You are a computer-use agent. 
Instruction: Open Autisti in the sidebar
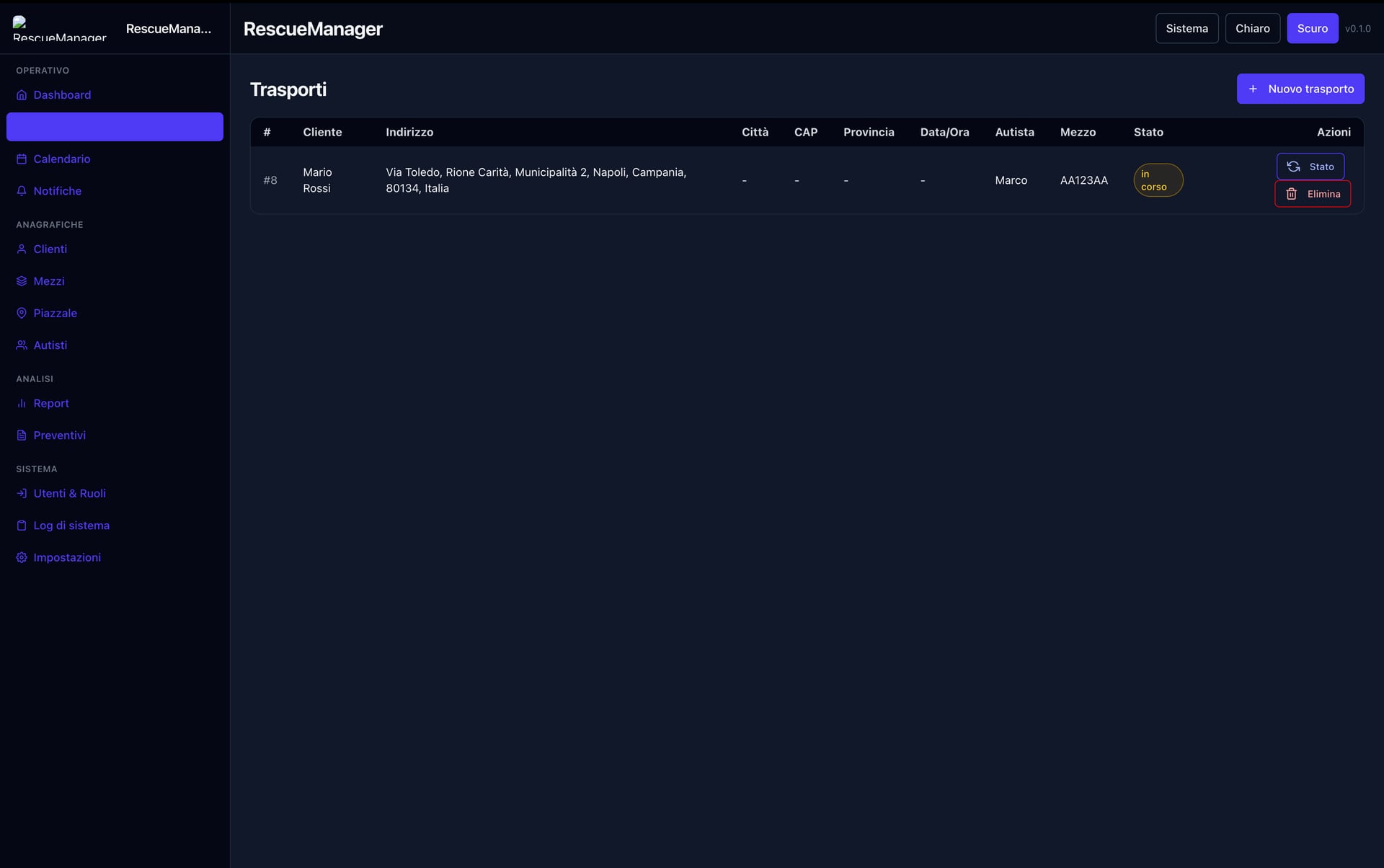pyautogui.click(x=50, y=345)
